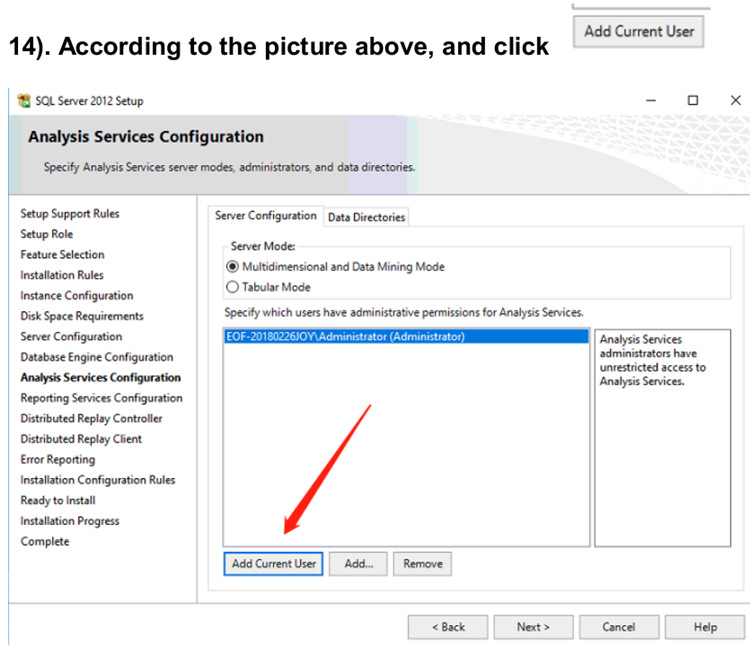Select the EOF-20180226JOY\Administrator entry
Image resolution: width=750 pixels, height=645 pixels.
pos(346,337)
